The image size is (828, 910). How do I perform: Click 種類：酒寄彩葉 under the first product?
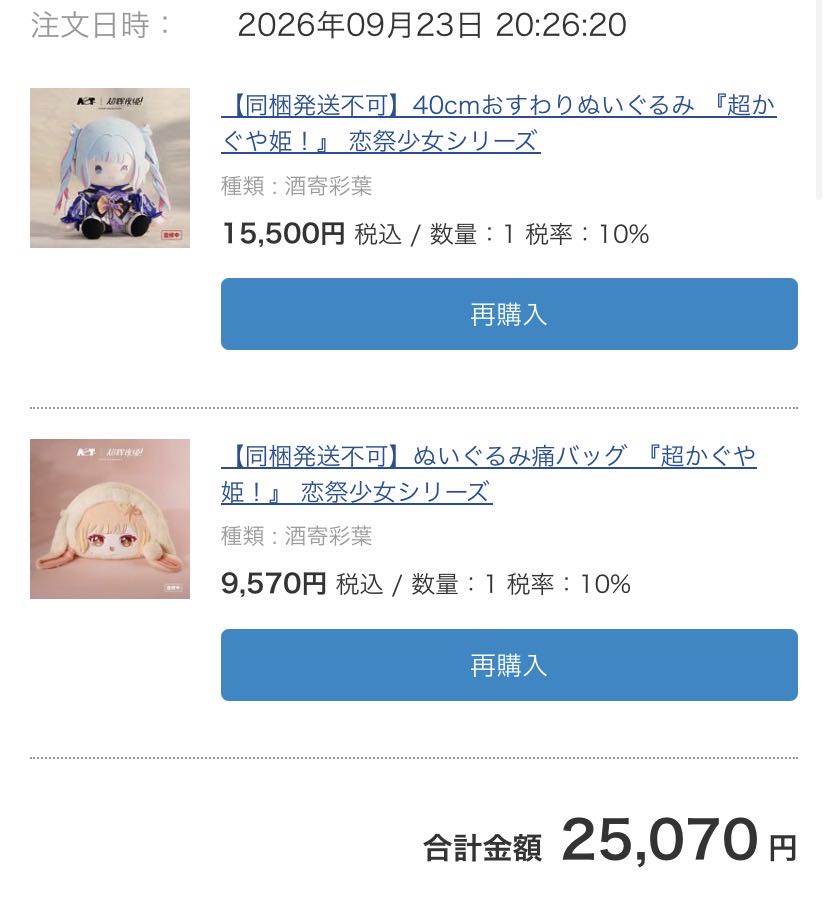tap(297, 186)
